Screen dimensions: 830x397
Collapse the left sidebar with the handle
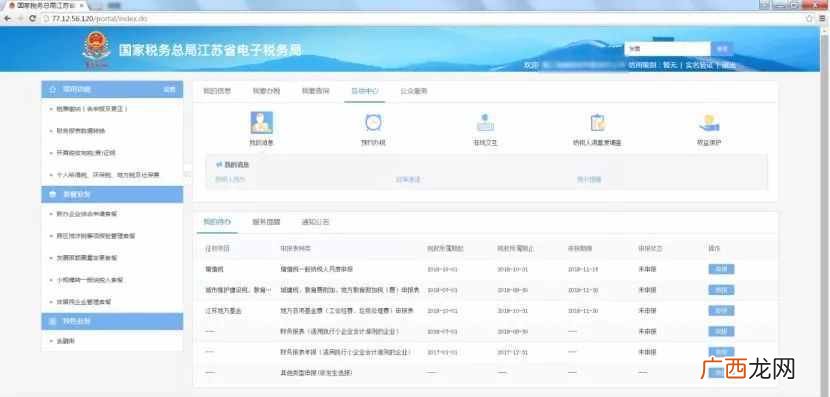click(187, 170)
